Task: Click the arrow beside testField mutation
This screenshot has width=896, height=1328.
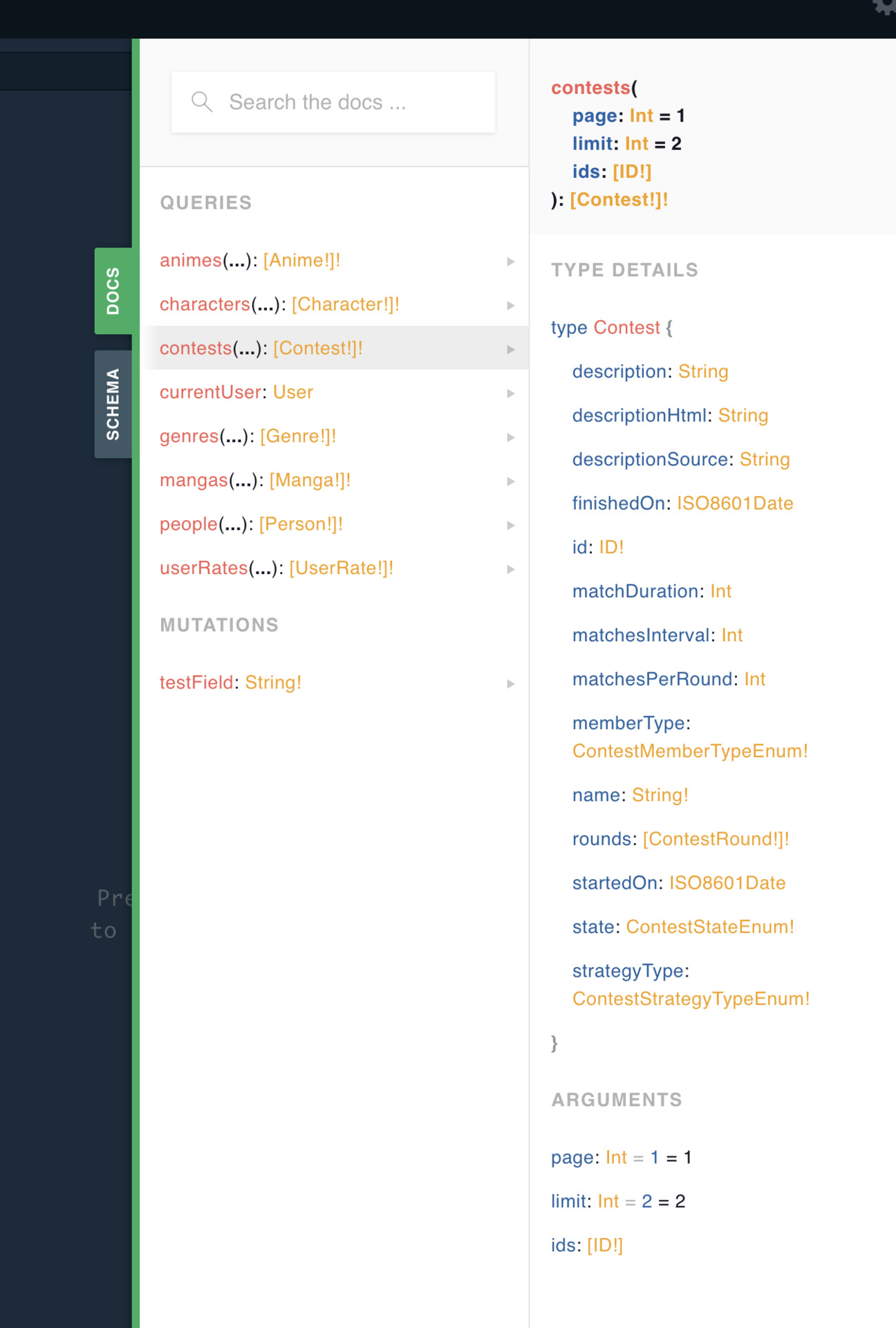Action: (510, 683)
